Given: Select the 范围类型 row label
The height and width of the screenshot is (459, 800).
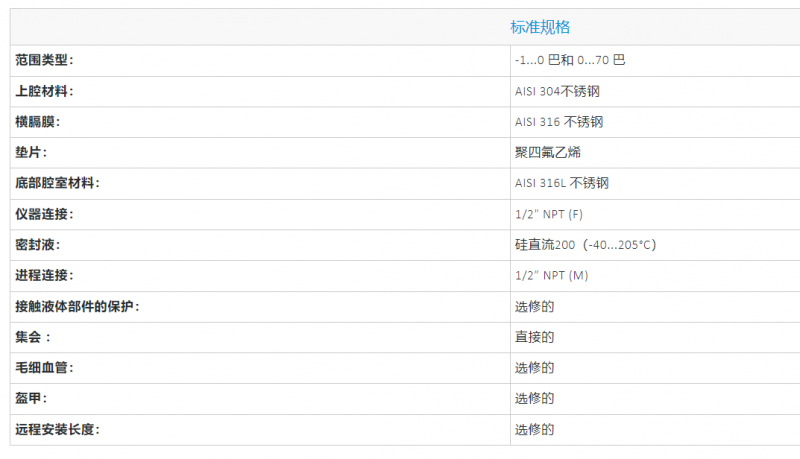Looking at the screenshot, I should [x=45, y=60].
